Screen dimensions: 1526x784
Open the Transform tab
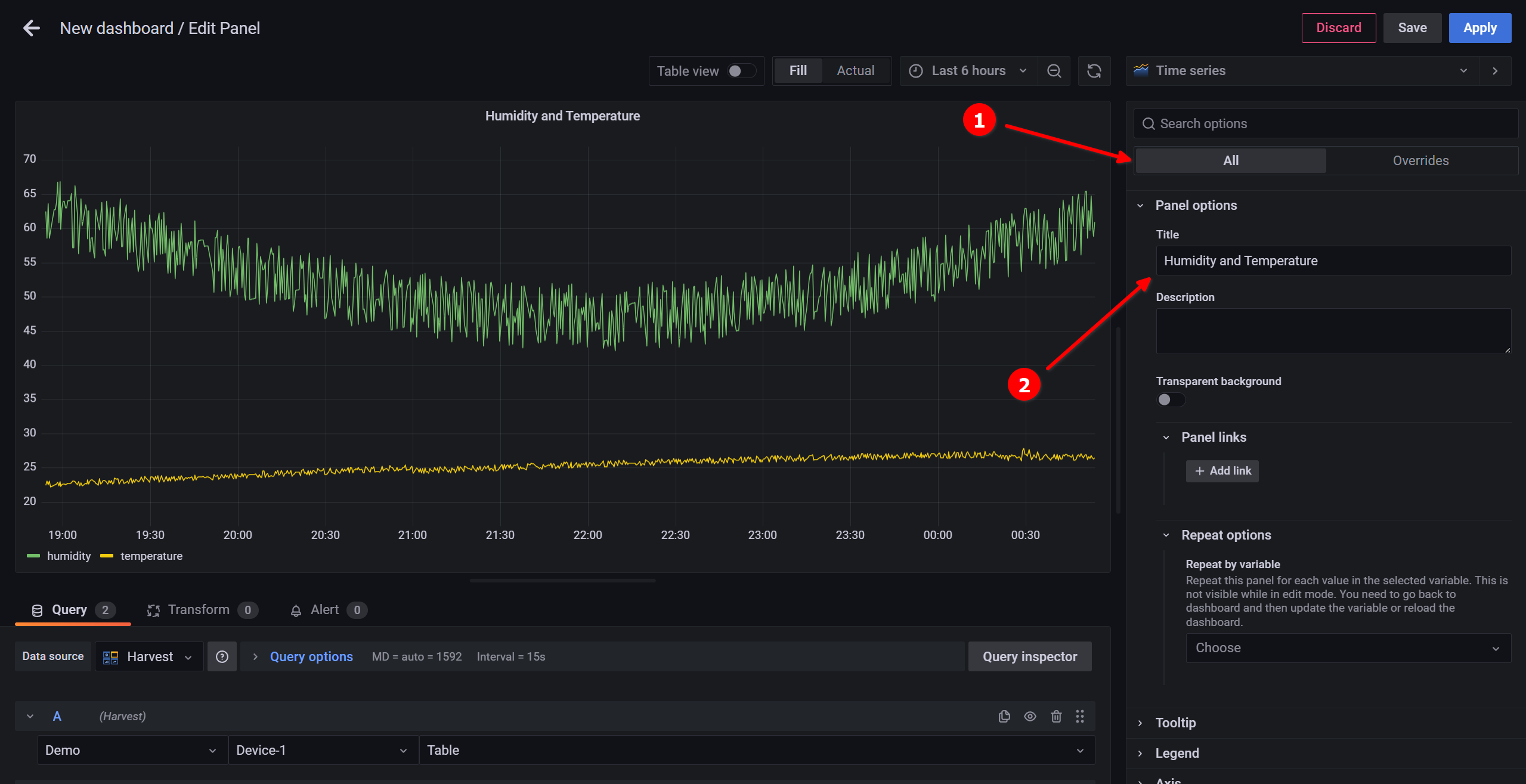pos(202,610)
